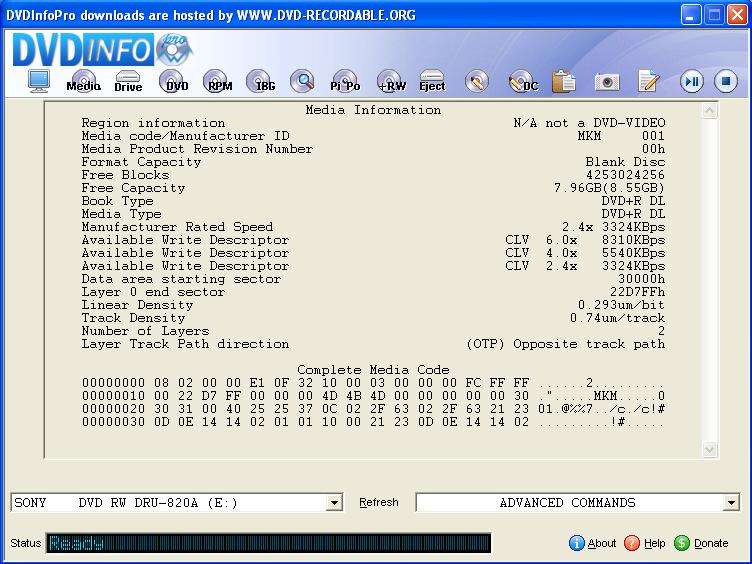Open the RPM test tool
752x564 pixels.
pos(218,81)
